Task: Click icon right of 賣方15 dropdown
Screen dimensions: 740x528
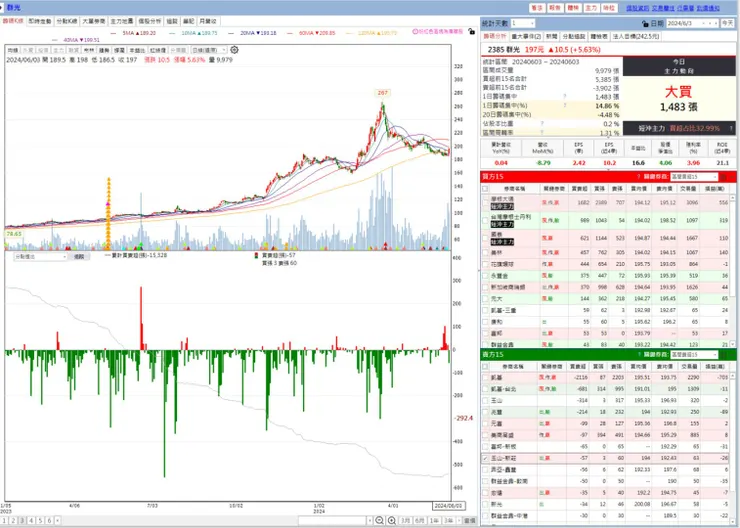Action: click(723, 355)
